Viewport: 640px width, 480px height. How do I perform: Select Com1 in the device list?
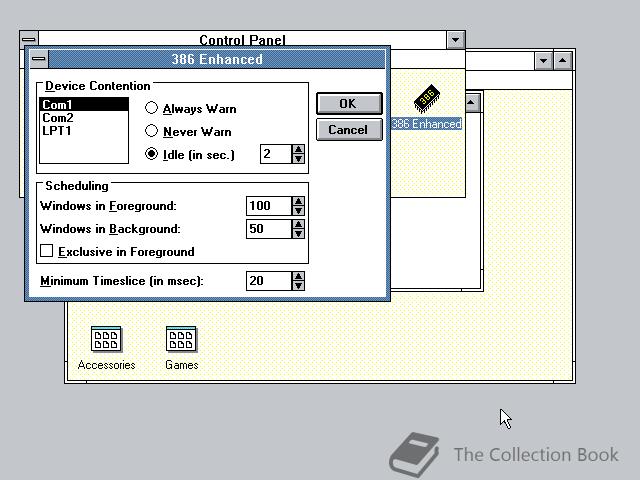click(84, 104)
